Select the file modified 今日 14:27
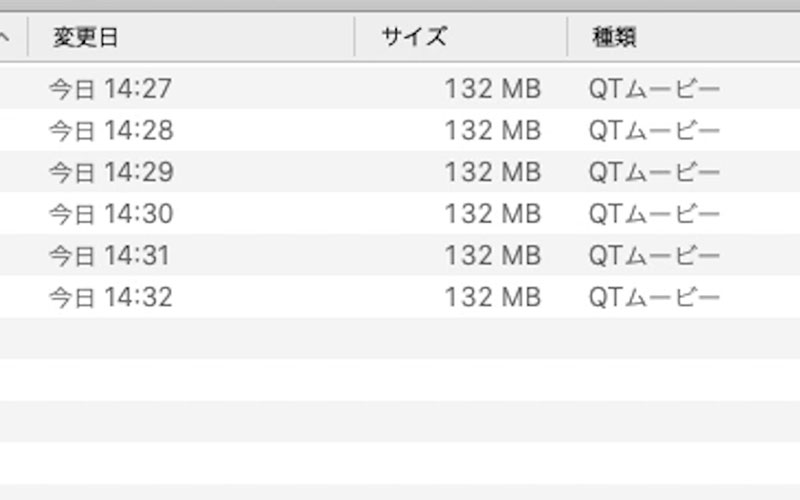Screen dimensions: 800x500 110,90
